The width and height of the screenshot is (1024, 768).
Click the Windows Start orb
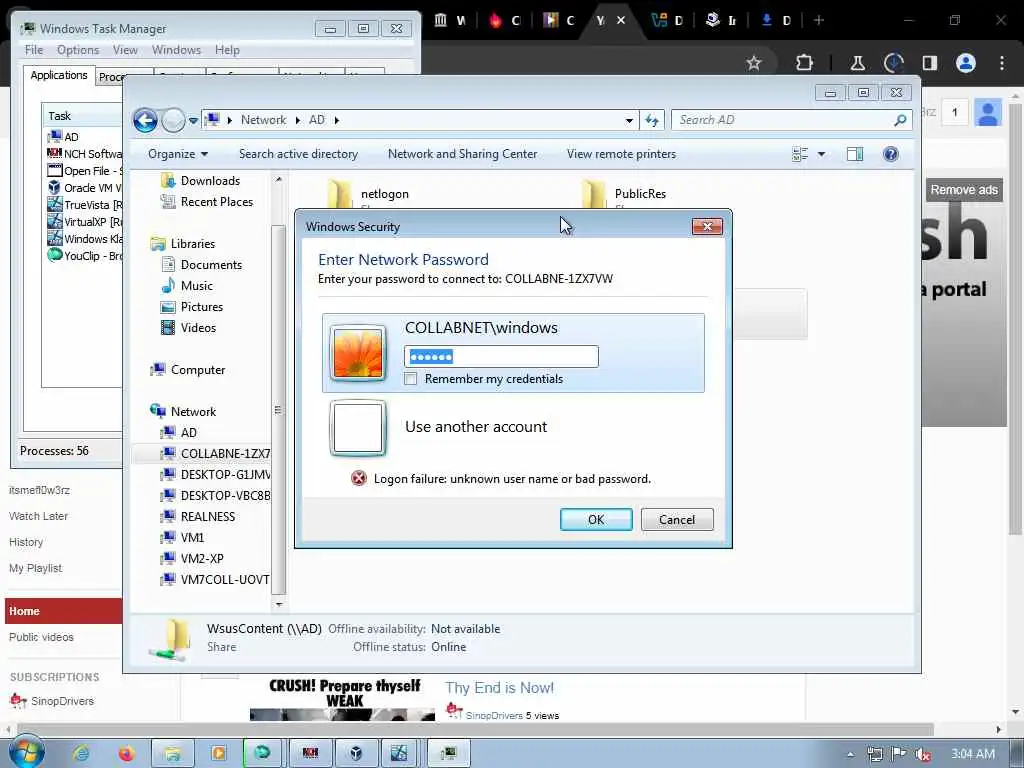point(26,753)
